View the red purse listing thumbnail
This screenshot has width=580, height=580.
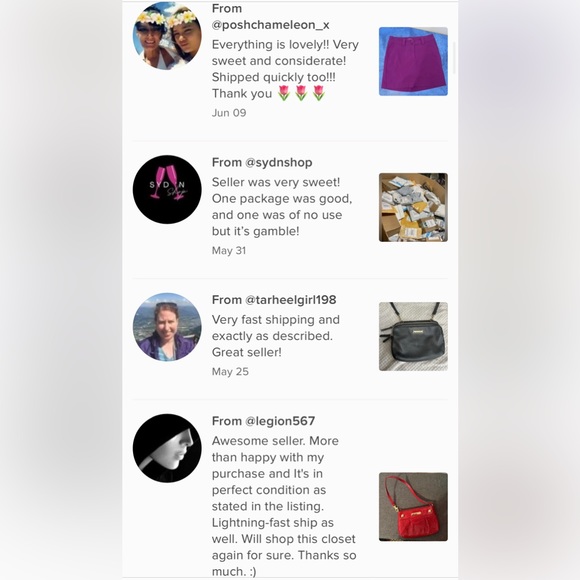(x=413, y=507)
